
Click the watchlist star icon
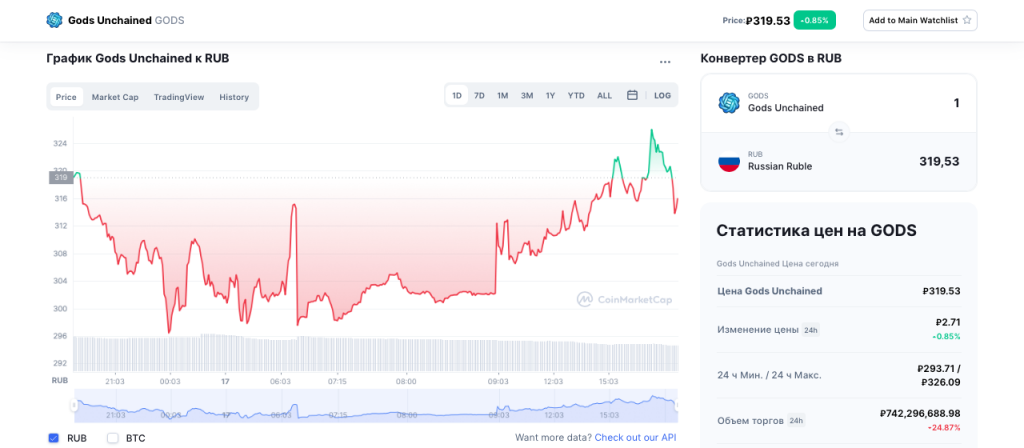967,20
